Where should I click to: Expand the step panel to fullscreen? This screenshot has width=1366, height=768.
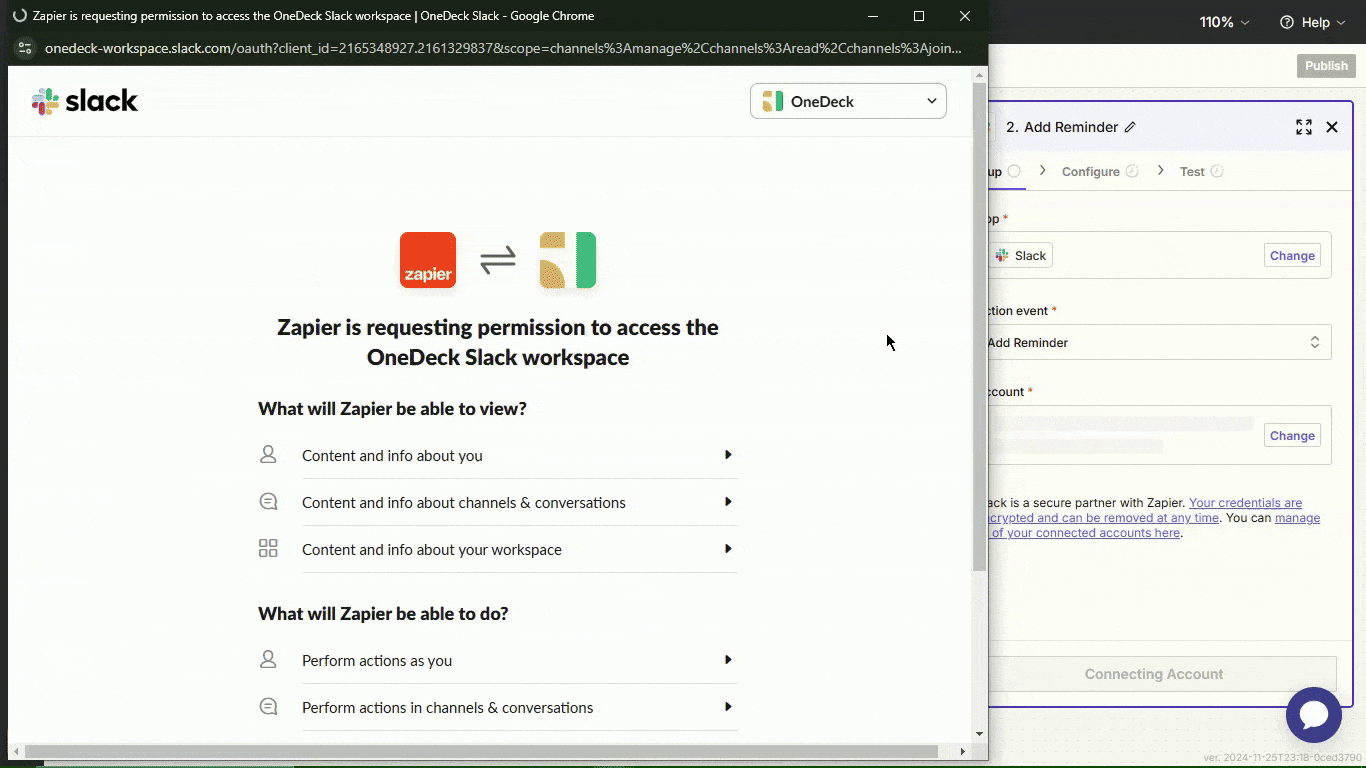1304,127
